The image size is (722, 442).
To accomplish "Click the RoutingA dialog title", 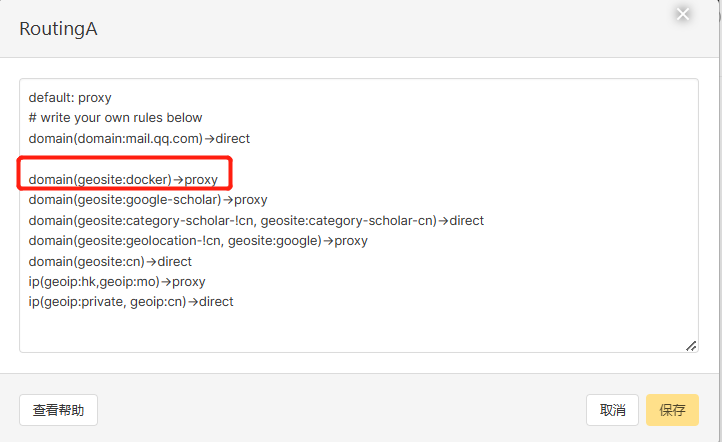I will click(58, 29).
